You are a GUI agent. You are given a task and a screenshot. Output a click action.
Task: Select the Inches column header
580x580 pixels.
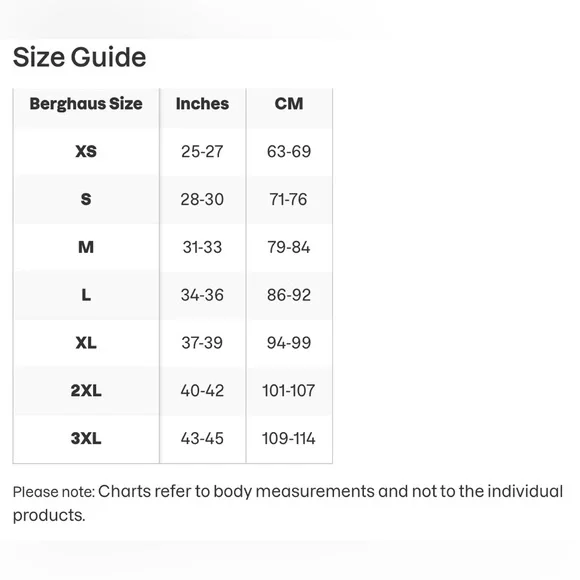tap(202, 104)
